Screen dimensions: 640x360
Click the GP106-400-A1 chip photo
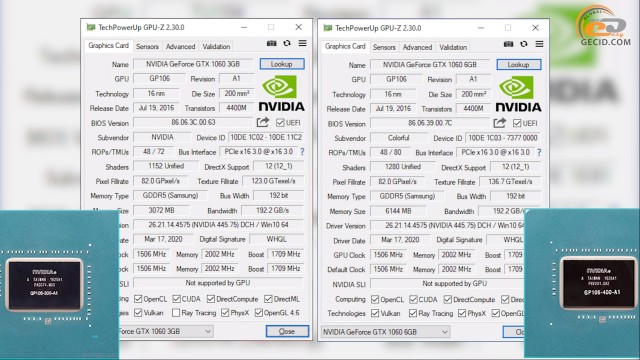tap(582, 284)
